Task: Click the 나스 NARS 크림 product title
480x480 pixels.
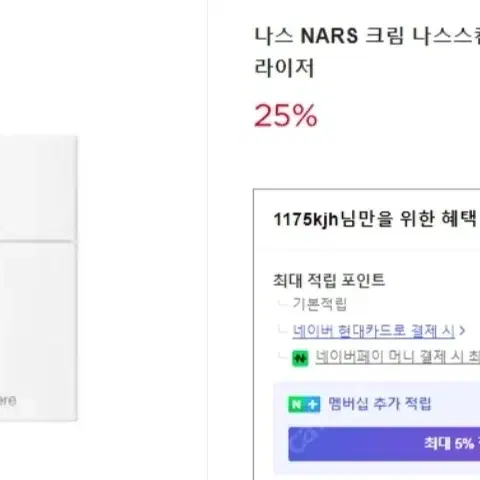Action: 367,36
